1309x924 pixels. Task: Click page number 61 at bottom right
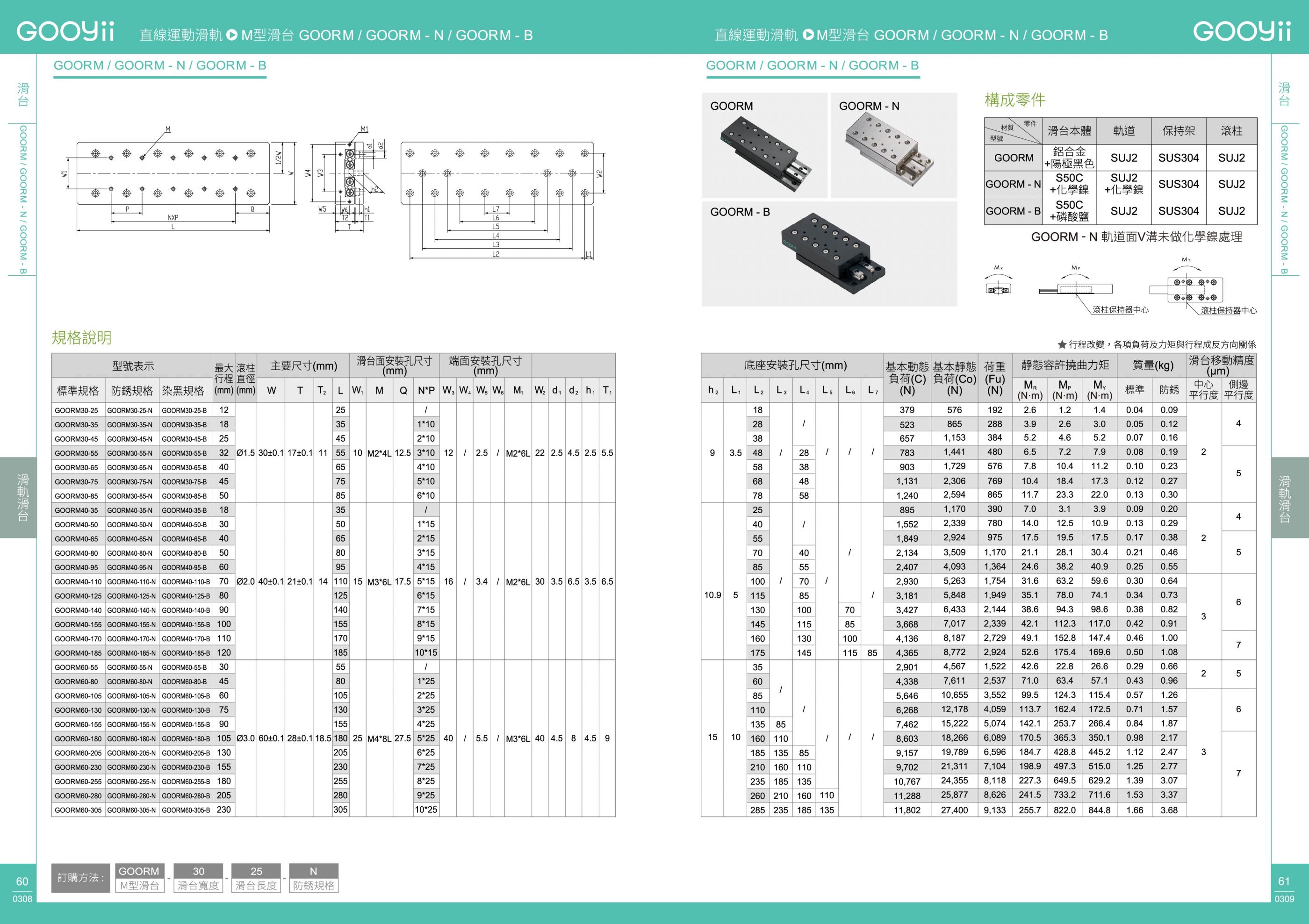pos(1284,881)
